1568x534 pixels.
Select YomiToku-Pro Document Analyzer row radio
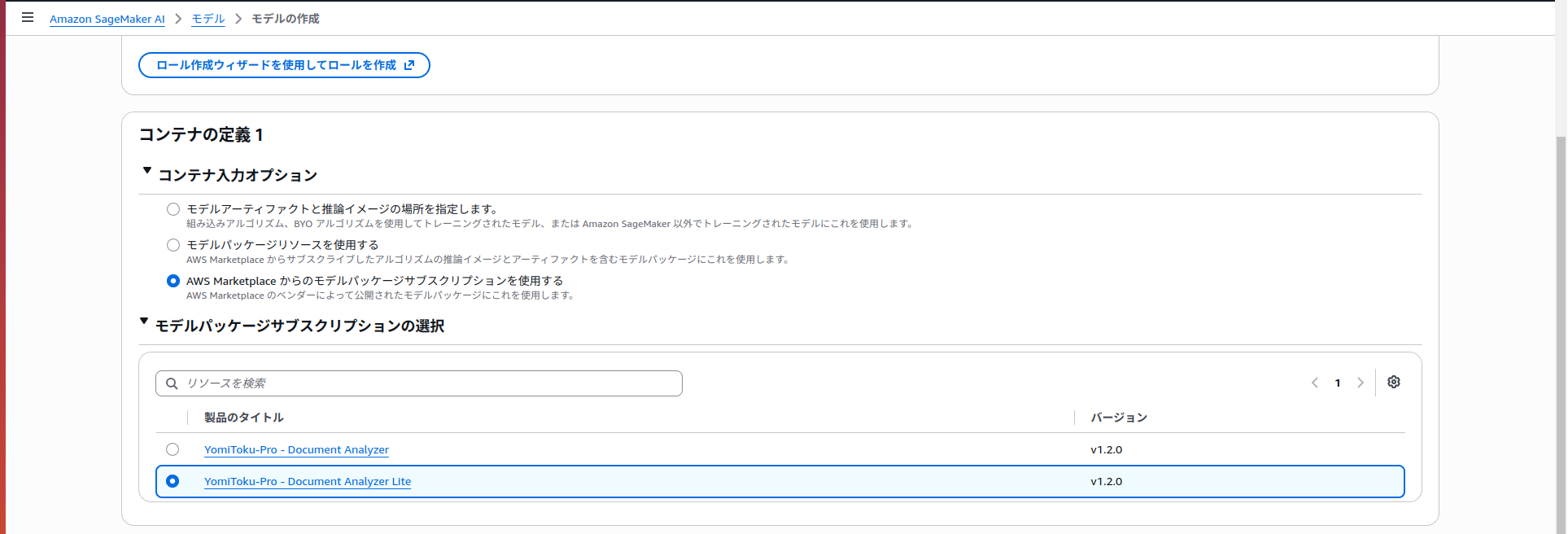173,449
